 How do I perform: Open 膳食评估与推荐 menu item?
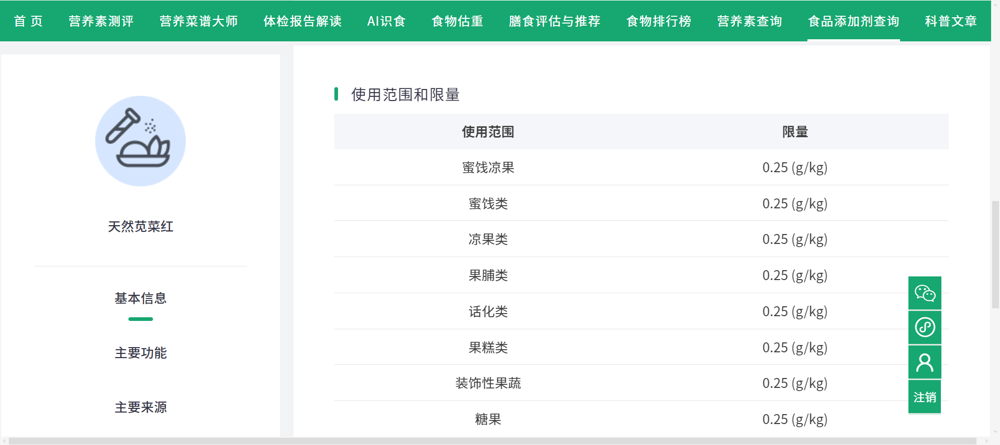554,21
